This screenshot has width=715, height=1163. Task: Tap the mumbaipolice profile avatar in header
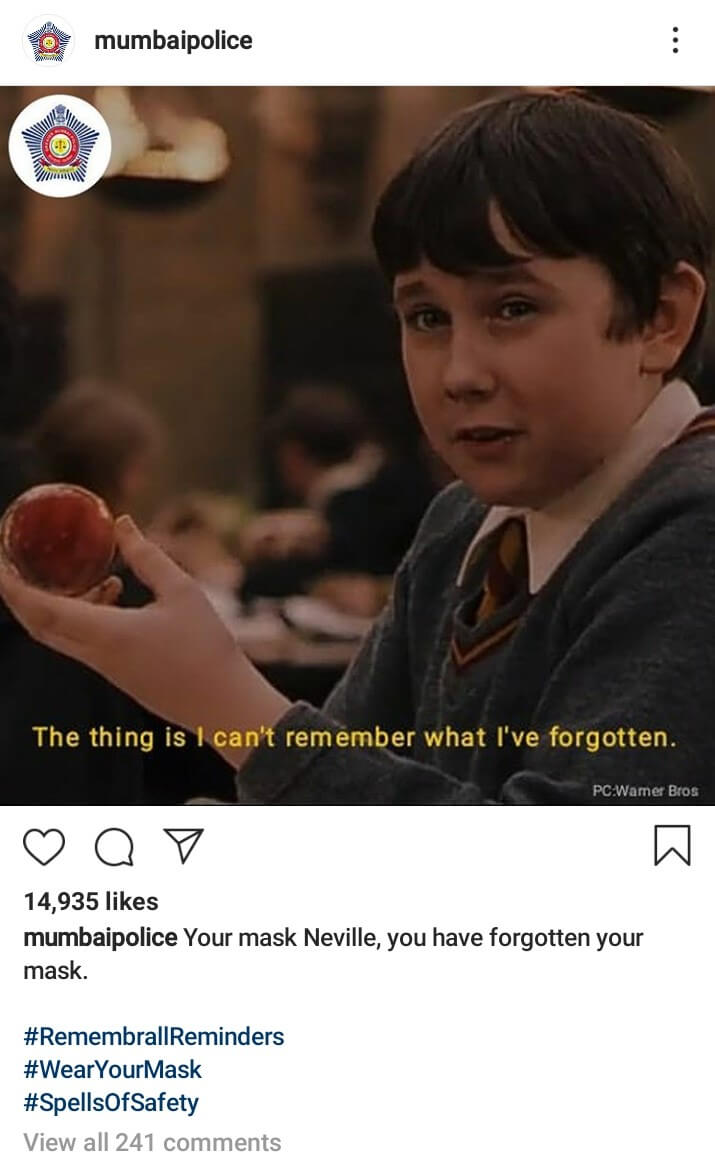coord(49,41)
